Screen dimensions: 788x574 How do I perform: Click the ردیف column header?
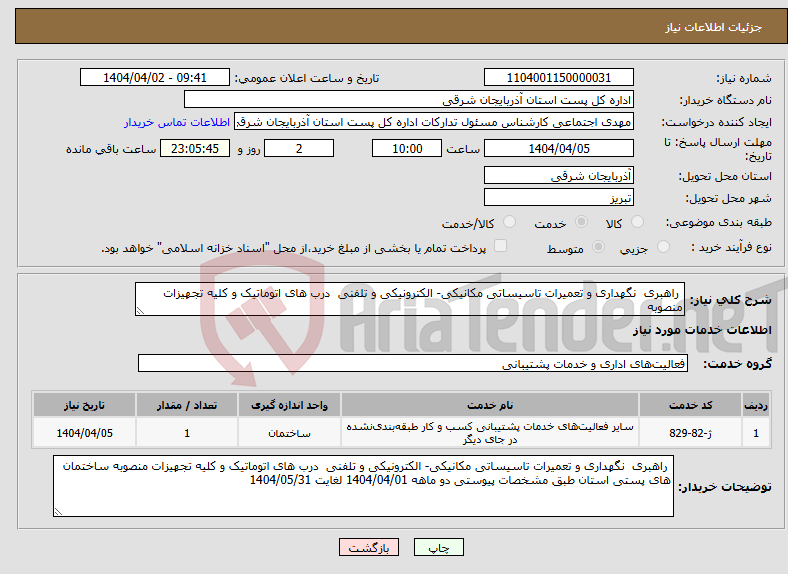(756, 405)
